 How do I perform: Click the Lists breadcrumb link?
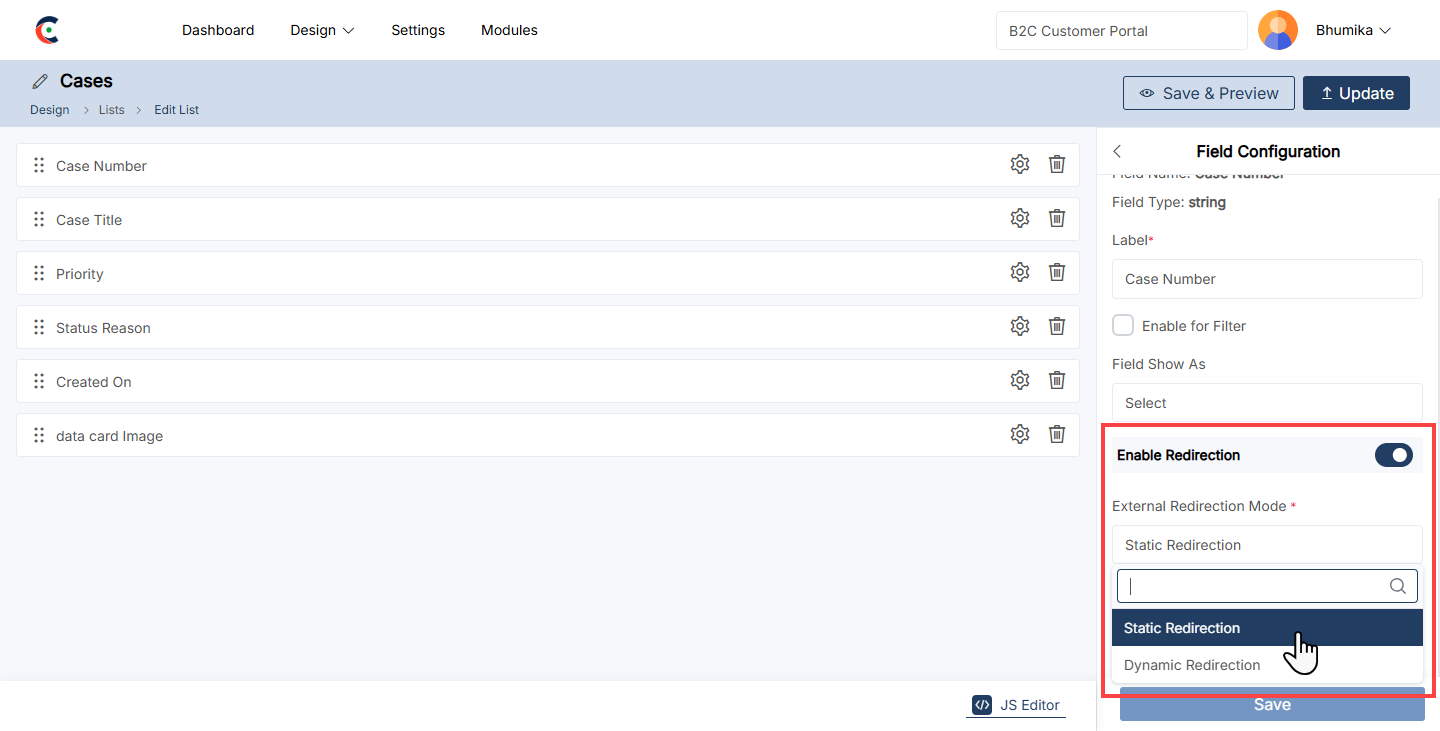[111, 110]
